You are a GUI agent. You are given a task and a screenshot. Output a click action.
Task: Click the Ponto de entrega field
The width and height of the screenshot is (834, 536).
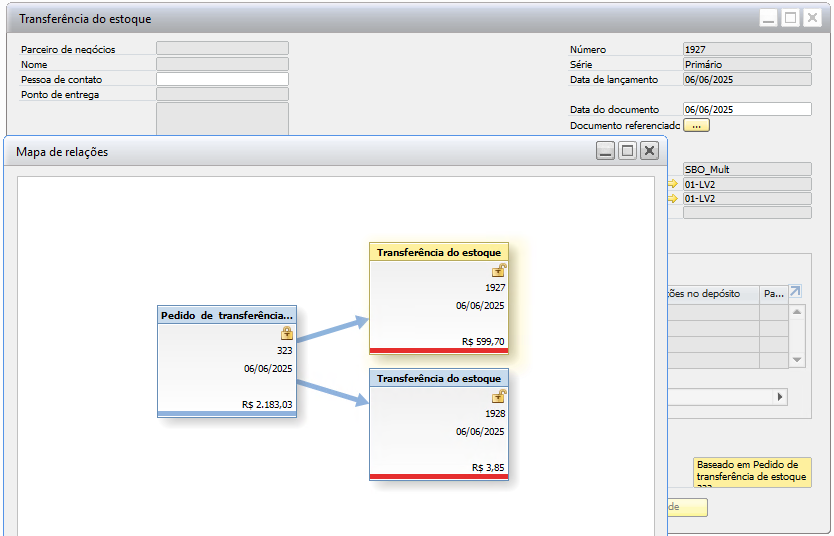[x=222, y=94]
